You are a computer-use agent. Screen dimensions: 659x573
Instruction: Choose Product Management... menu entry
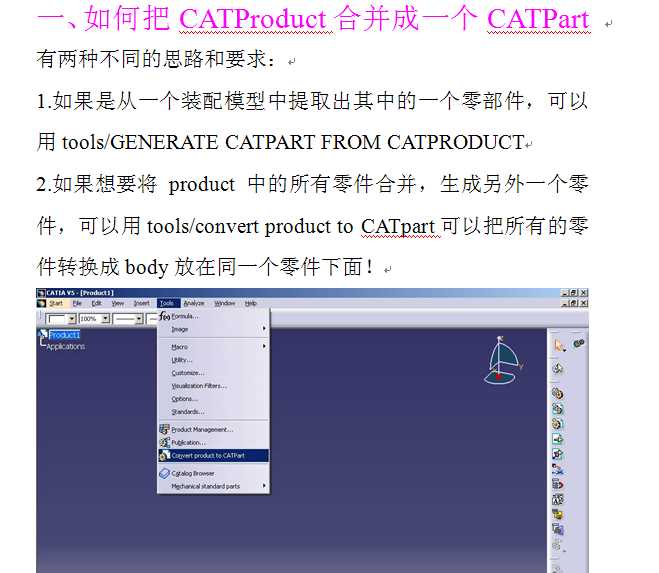tap(214, 430)
